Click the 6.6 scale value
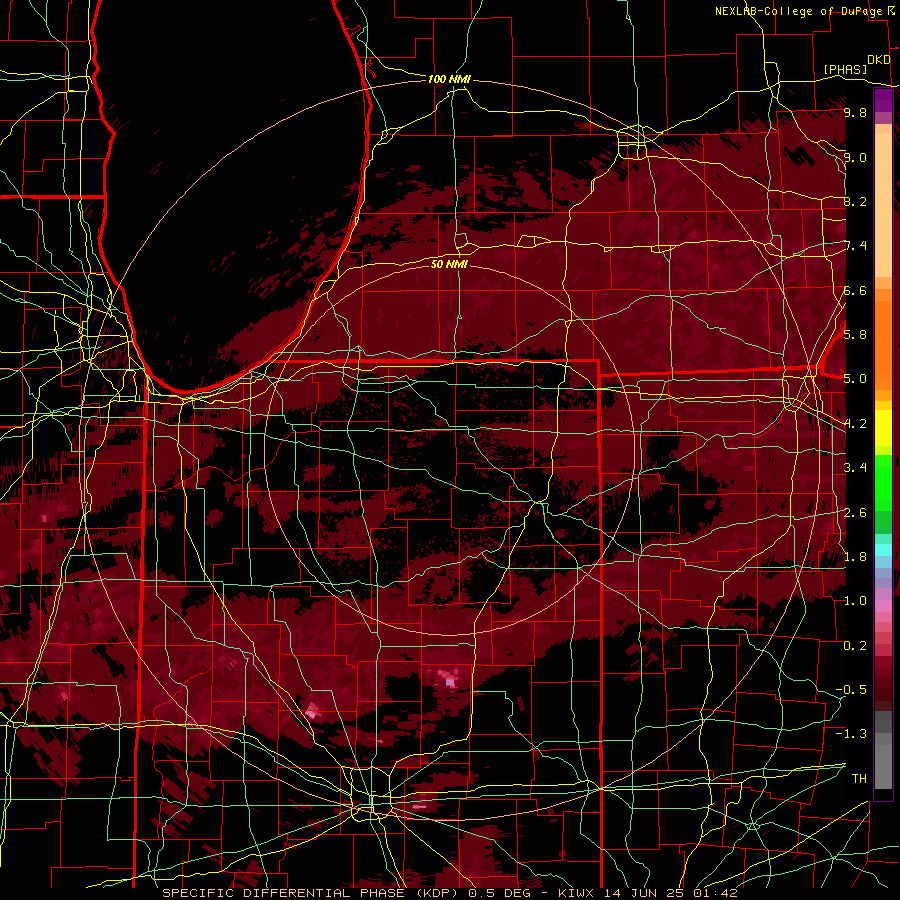 (855, 290)
